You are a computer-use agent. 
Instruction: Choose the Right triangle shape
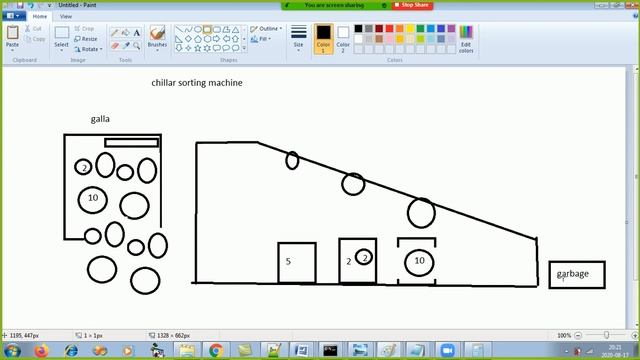[179, 39]
